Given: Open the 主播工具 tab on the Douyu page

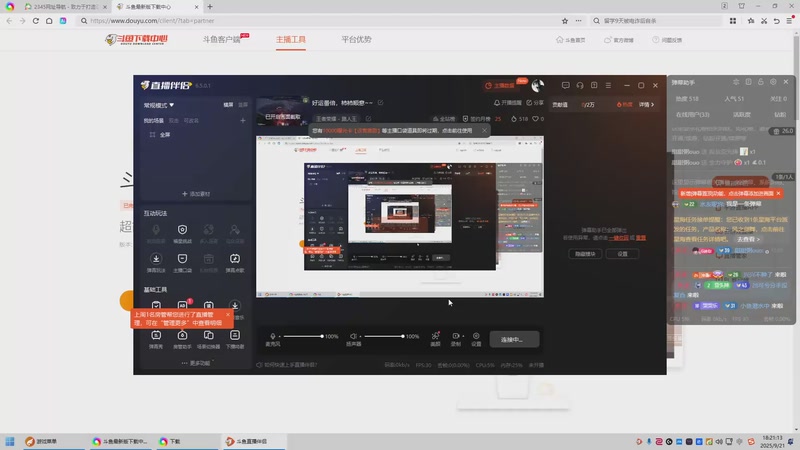Looking at the screenshot, I should [291, 40].
